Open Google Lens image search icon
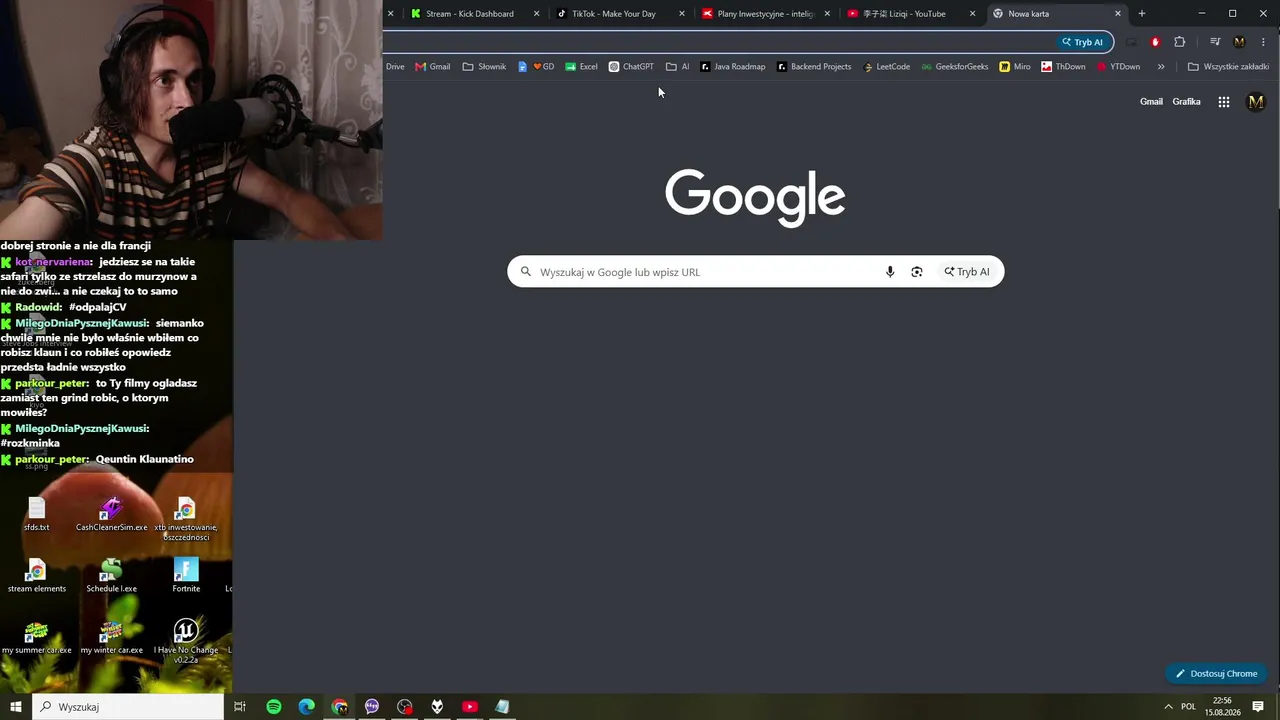 pyautogui.click(x=917, y=272)
